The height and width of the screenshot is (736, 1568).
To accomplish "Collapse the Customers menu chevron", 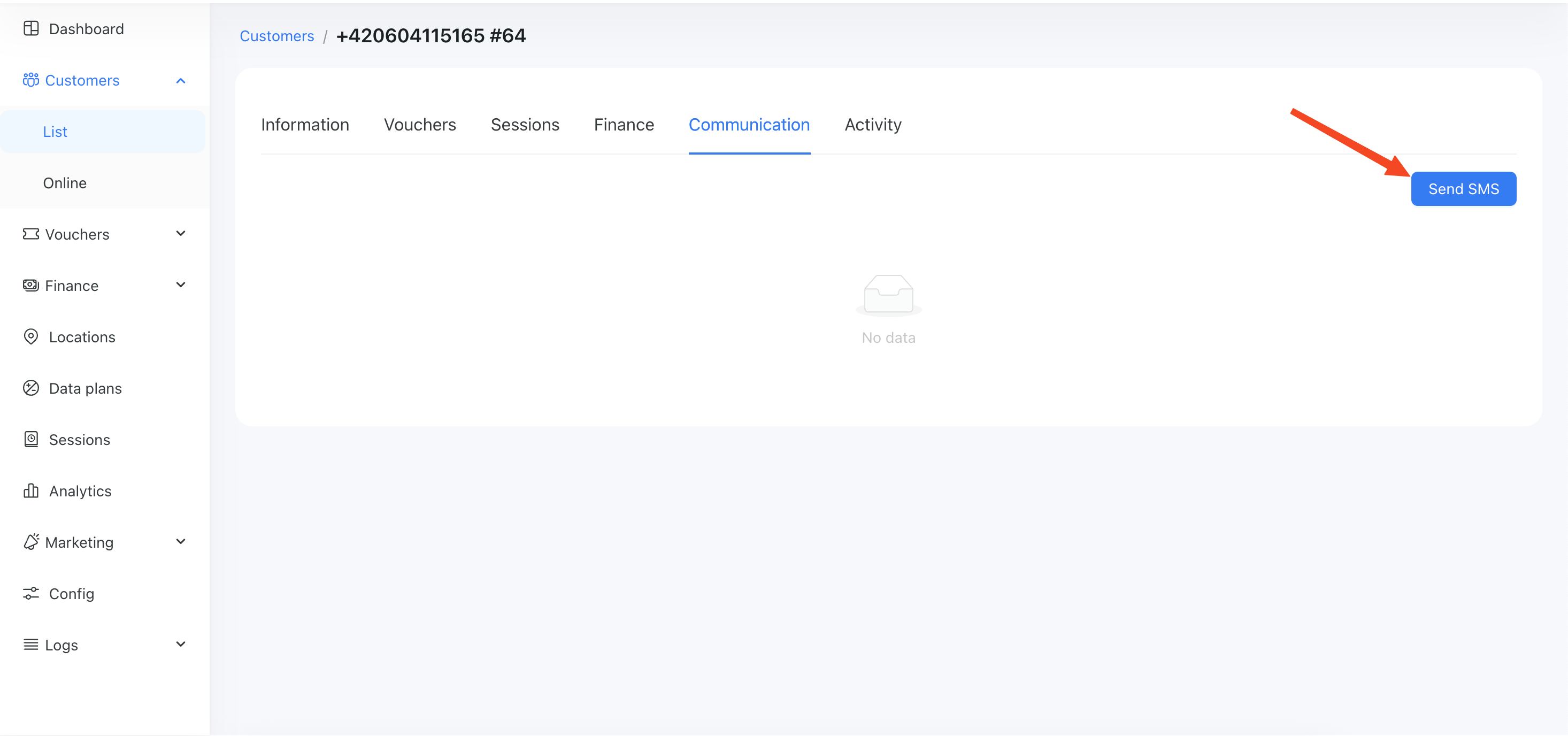I will point(180,80).
